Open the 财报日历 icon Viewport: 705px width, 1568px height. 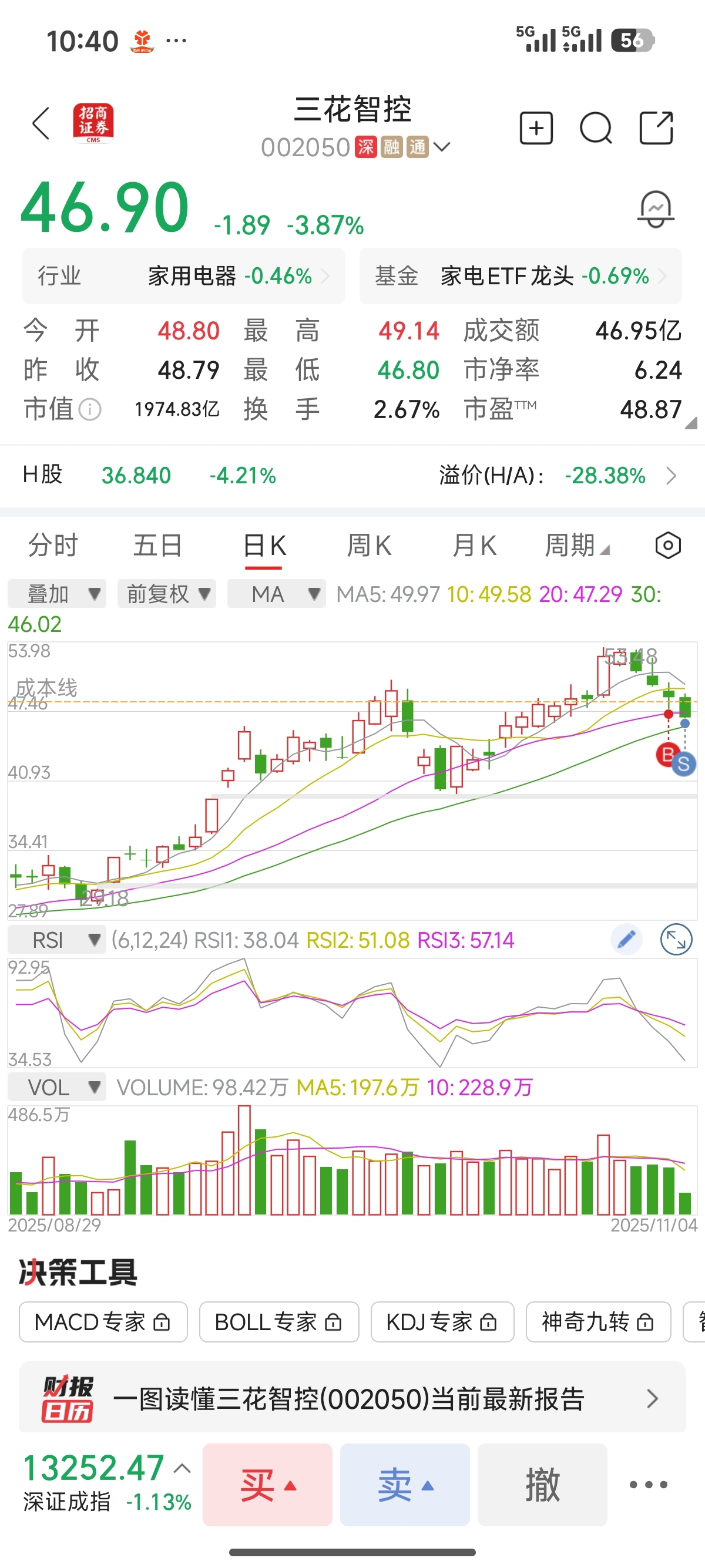(68, 1398)
